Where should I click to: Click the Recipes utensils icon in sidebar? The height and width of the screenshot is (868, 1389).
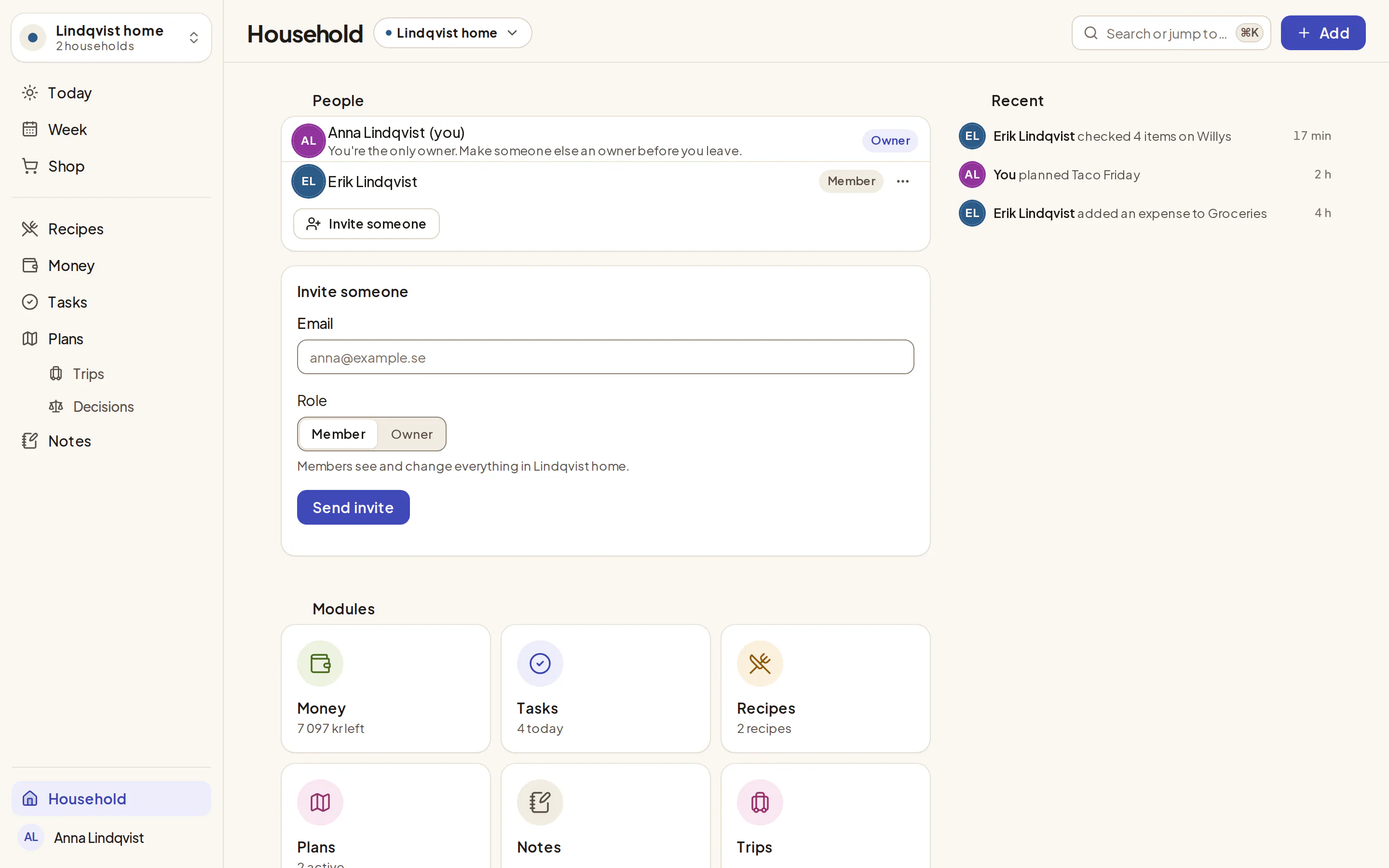pos(30,229)
